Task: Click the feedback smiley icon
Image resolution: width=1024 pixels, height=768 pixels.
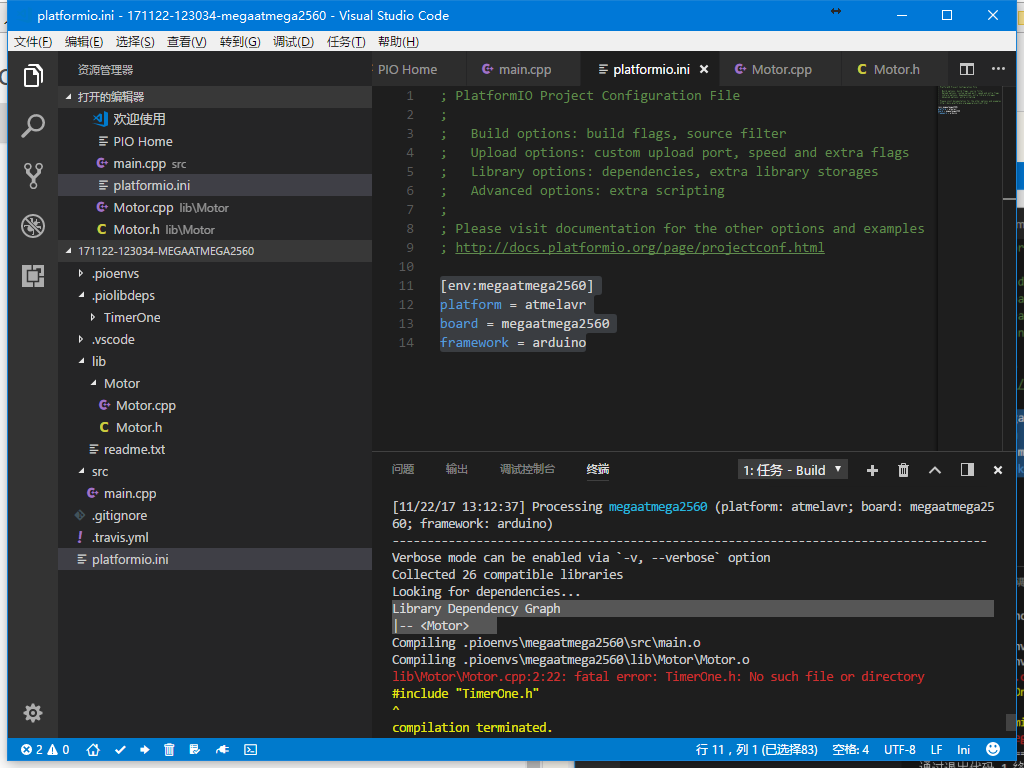Action: (x=993, y=749)
